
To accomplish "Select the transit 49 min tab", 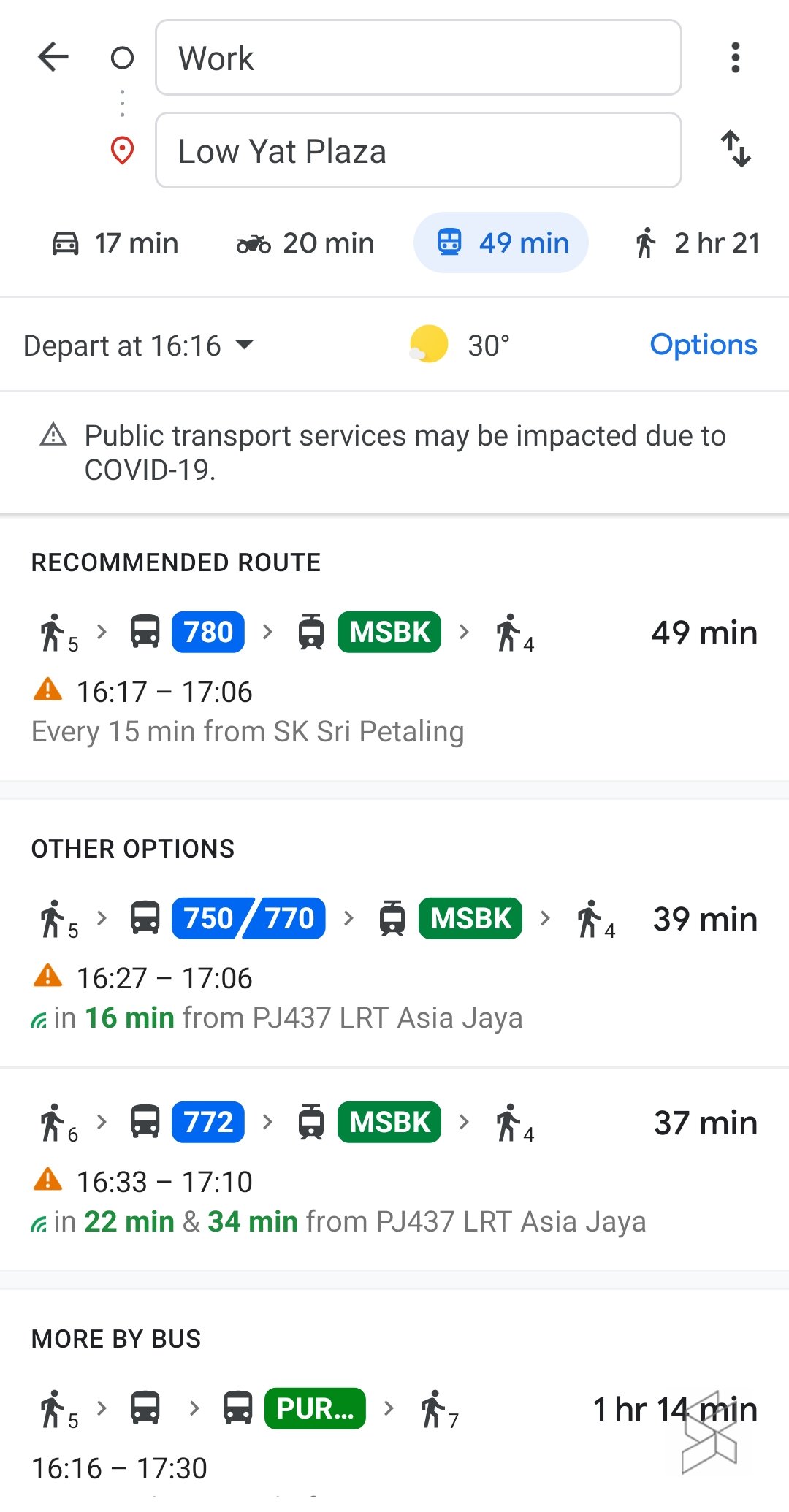I will 501,243.
